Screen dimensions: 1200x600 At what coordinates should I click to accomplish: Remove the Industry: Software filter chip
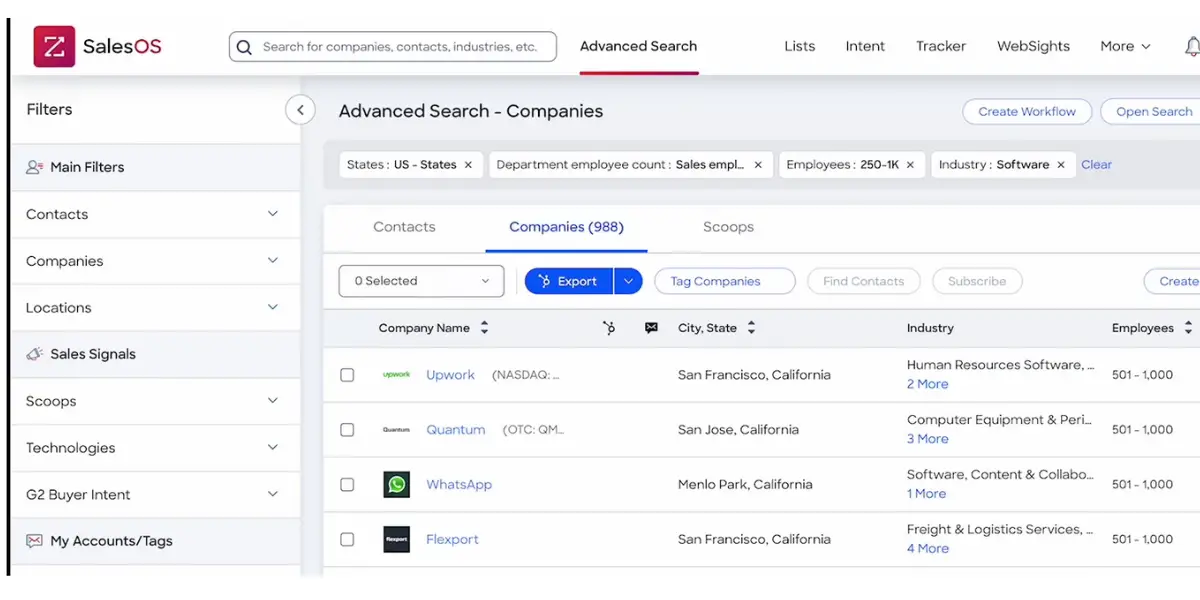tap(1061, 165)
